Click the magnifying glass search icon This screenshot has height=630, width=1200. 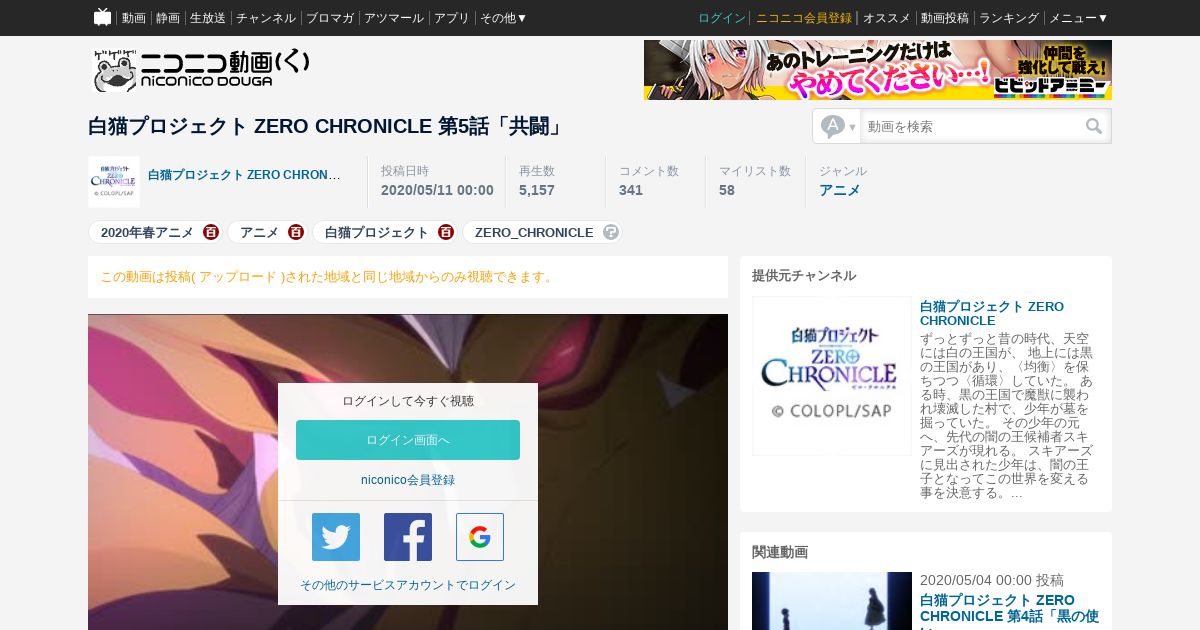click(x=1094, y=127)
